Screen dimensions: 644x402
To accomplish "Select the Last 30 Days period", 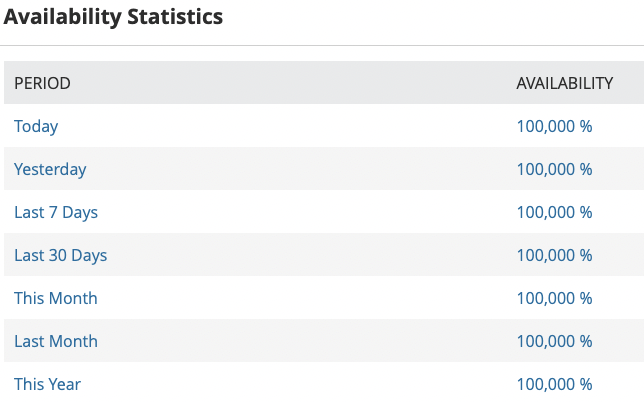I will pos(60,255).
